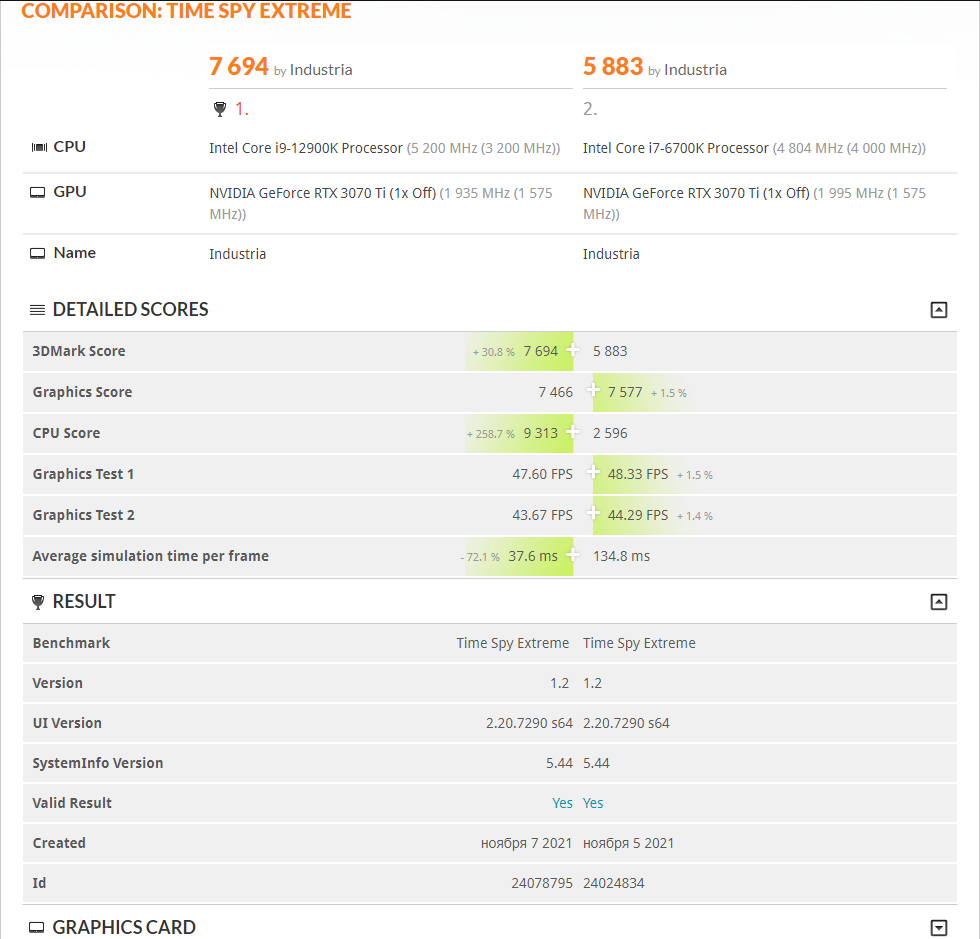Screen dimensions: 980x939
Task: Click the Graphics Card monitor icon
Action: click(x=37, y=928)
